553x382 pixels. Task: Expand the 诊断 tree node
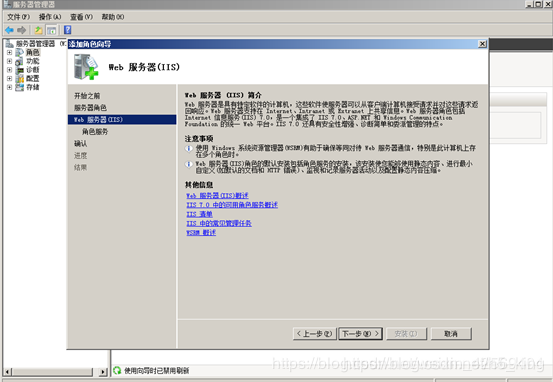coord(10,70)
